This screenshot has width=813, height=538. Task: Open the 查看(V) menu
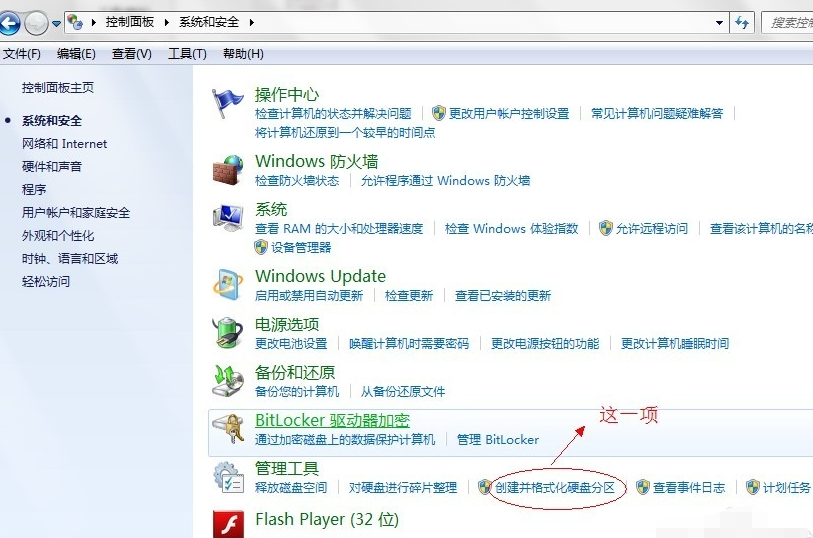(132, 53)
